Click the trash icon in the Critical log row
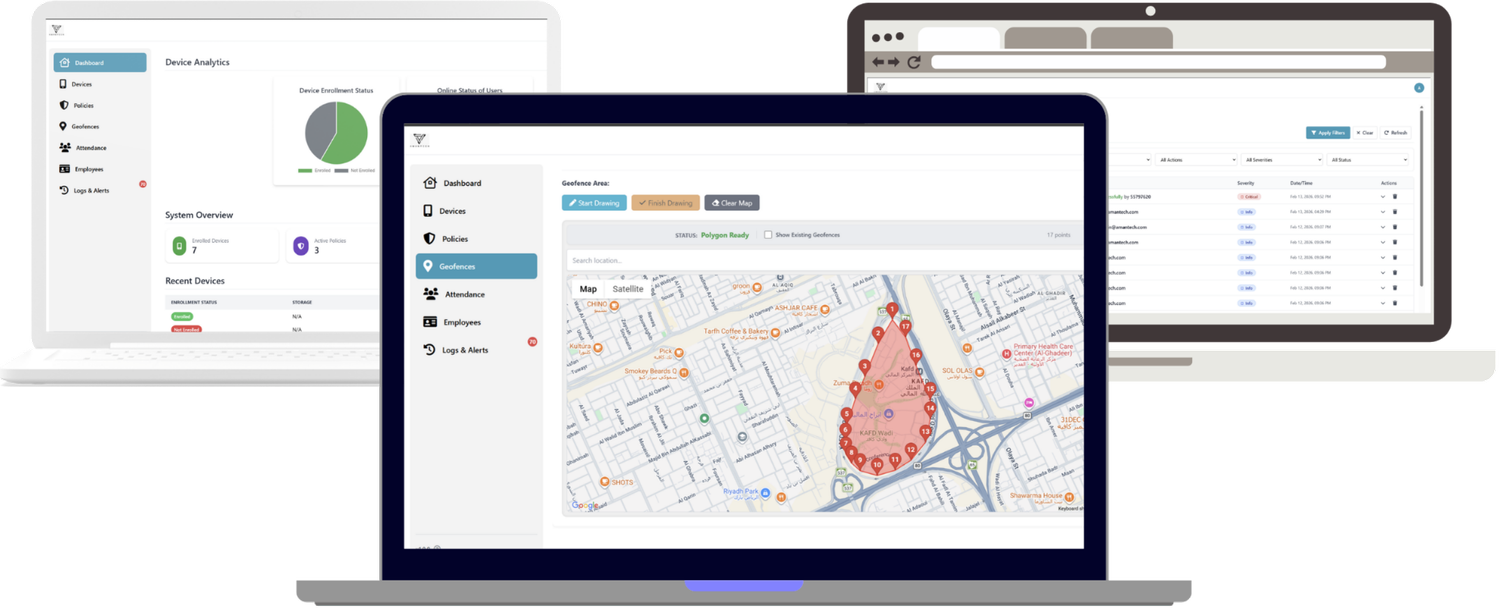This screenshot has height=608, width=1500. (x=1395, y=197)
